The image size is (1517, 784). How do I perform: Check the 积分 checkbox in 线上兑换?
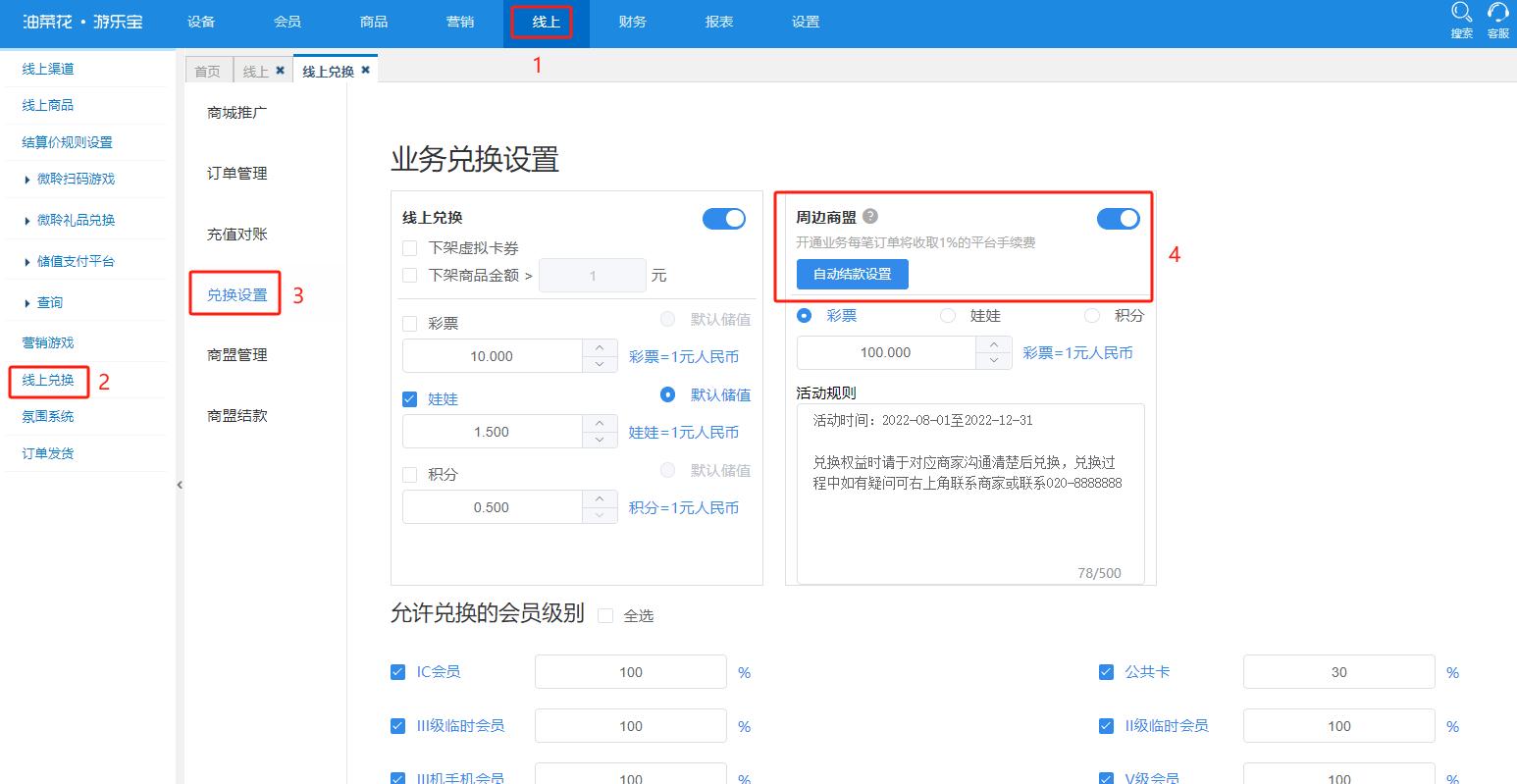point(410,474)
